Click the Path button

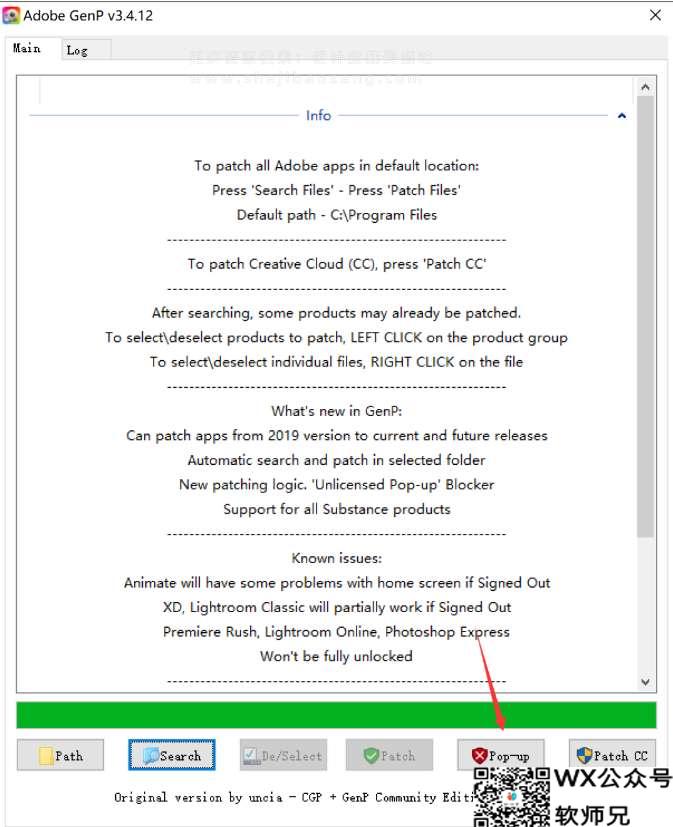(60, 755)
